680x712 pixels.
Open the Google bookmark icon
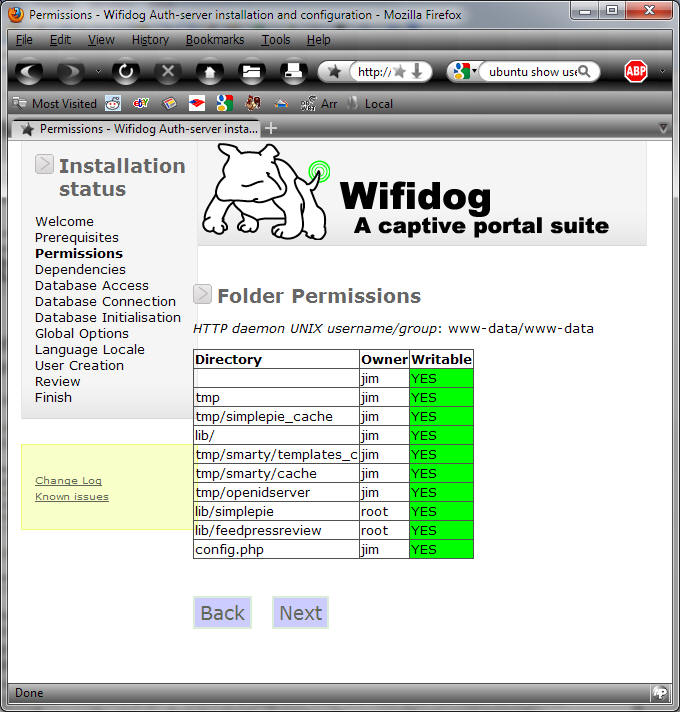[225, 104]
